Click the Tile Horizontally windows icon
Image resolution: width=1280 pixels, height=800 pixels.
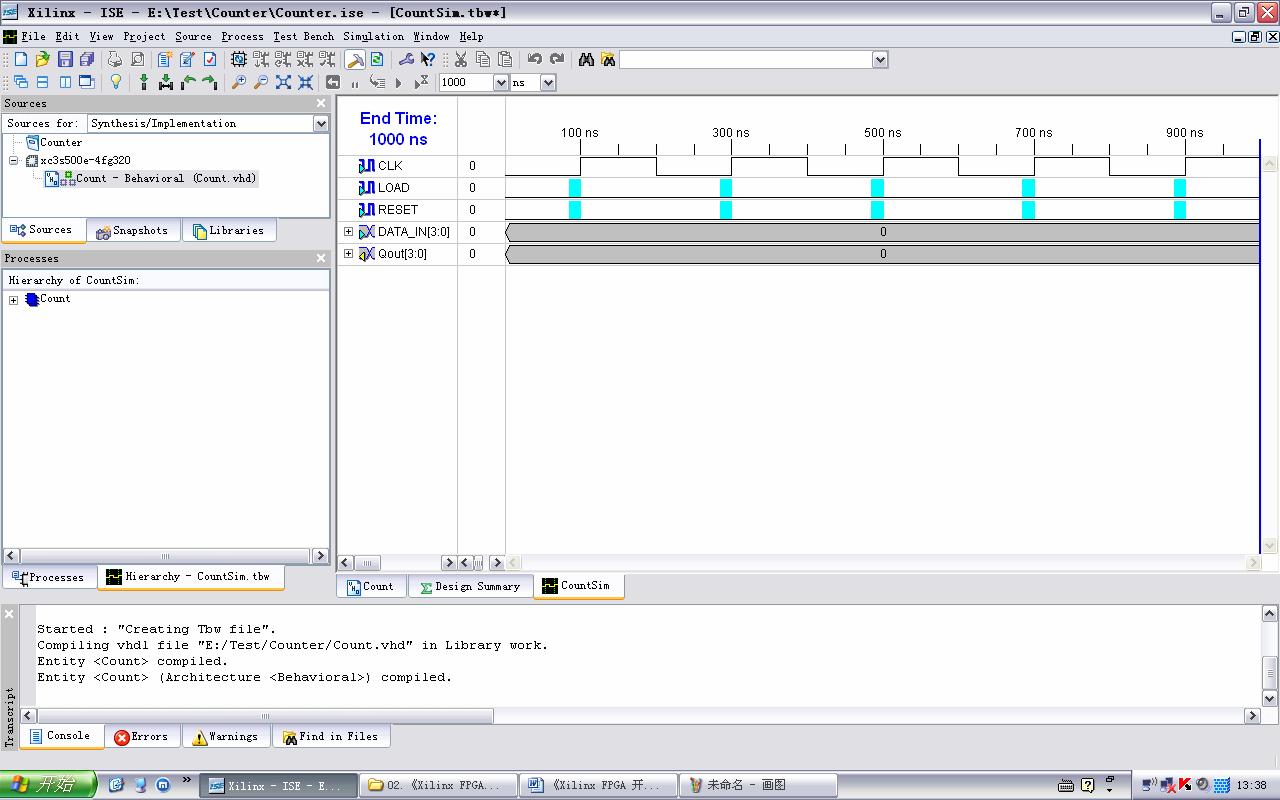pyautogui.click(x=42, y=82)
